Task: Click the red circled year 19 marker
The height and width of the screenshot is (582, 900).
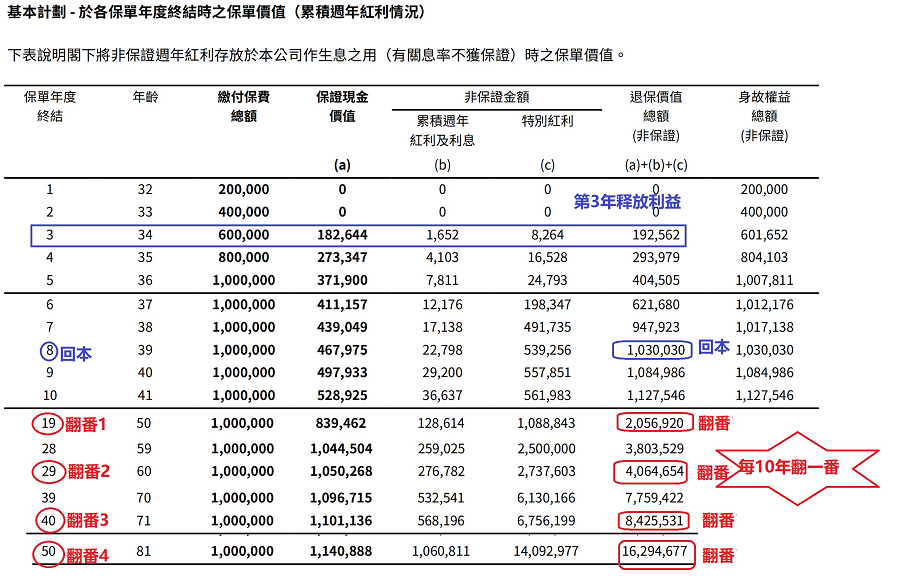Action: 50,423
